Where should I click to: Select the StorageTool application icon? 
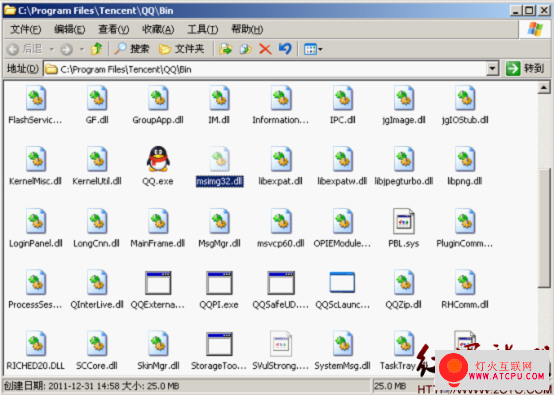point(219,344)
